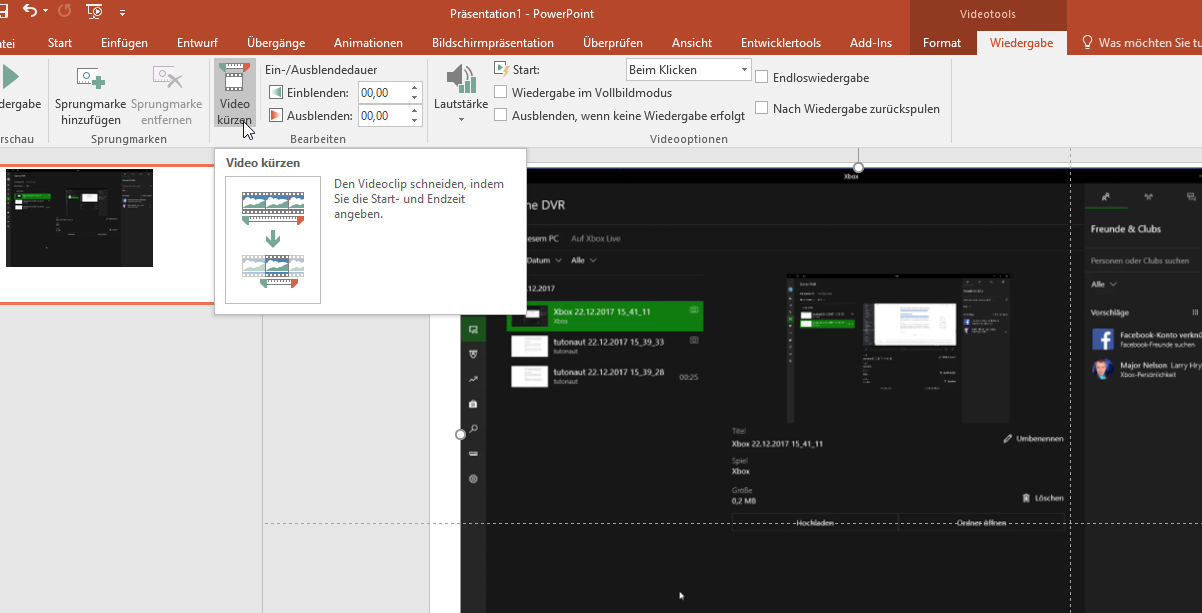
Task: Switch to the Bildschirmpräsentation tab
Action: pyautogui.click(x=493, y=43)
